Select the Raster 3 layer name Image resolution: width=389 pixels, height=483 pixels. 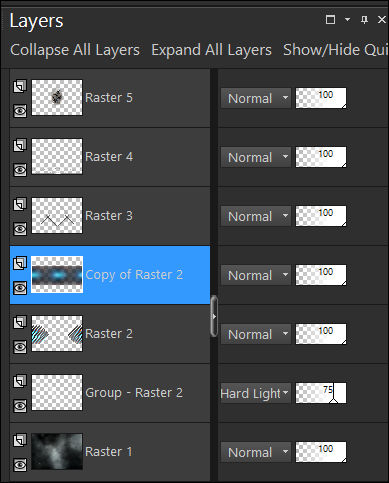[109, 216]
